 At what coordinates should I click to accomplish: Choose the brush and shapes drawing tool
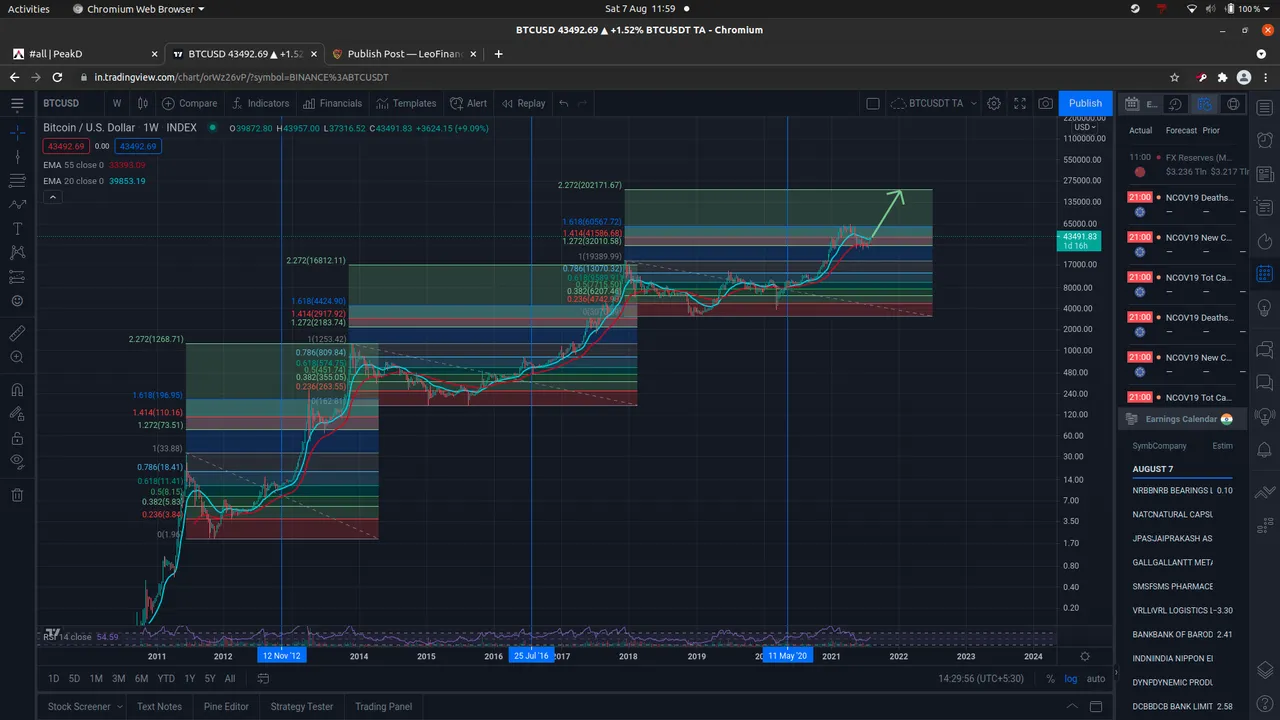17,205
